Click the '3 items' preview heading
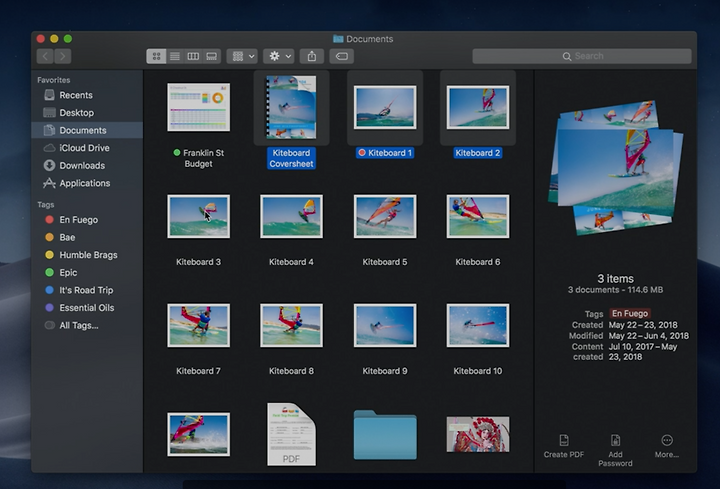The width and height of the screenshot is (720, 489). tap(615, 279)
